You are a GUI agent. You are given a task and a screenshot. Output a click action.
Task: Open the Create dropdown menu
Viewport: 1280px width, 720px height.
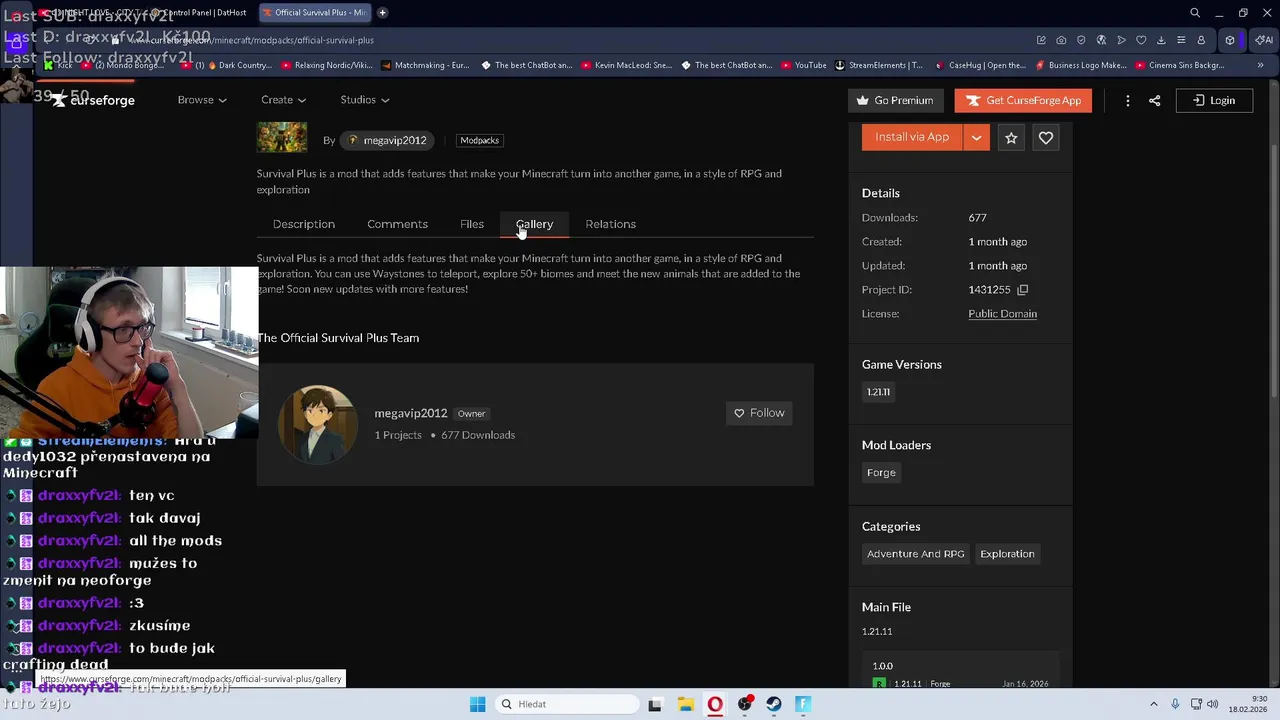point(283,100)
